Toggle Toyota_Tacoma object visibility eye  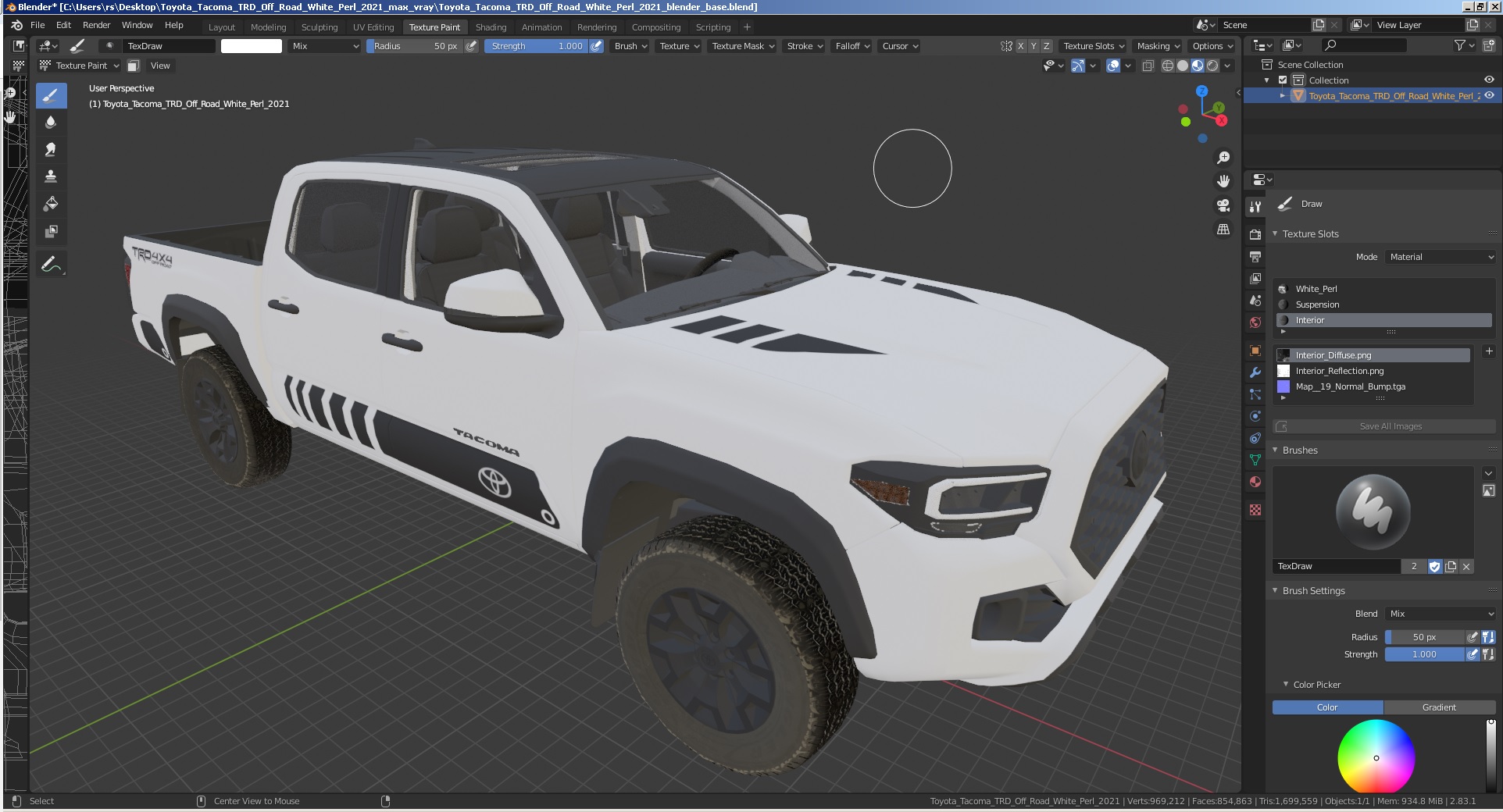pos(1489,95)
